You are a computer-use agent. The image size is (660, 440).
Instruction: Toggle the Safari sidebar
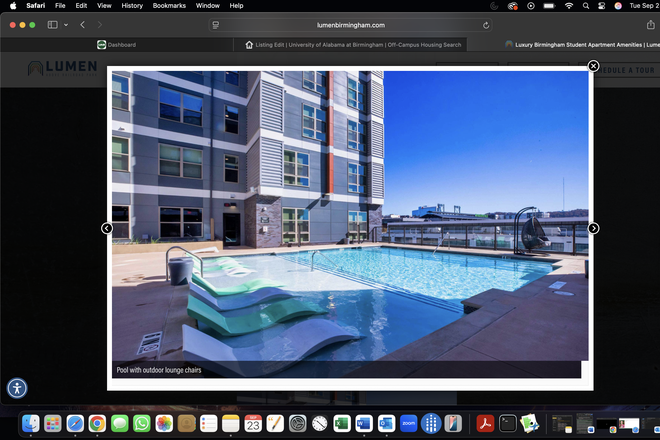(53, 25)
